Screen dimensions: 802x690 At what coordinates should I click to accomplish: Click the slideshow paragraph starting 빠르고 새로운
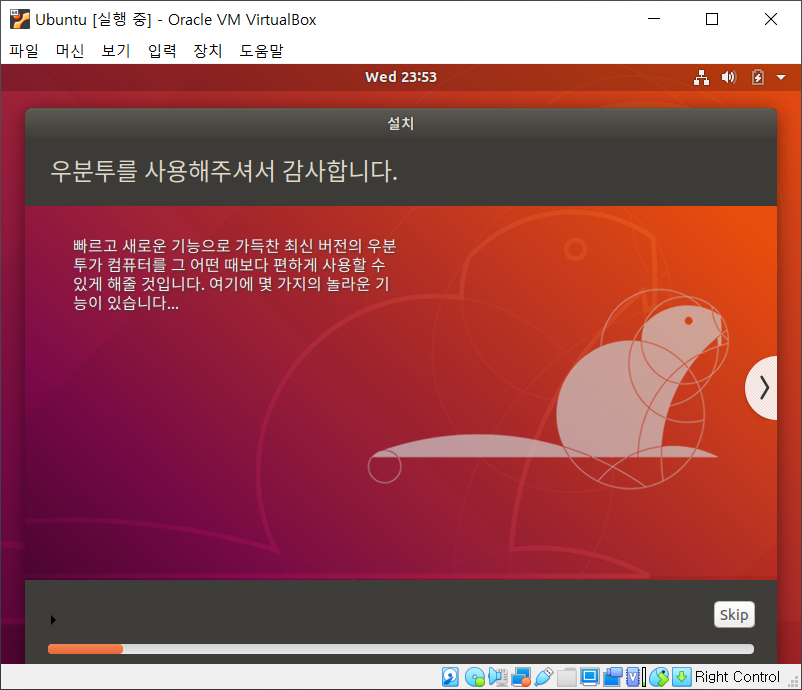[235, 274]
